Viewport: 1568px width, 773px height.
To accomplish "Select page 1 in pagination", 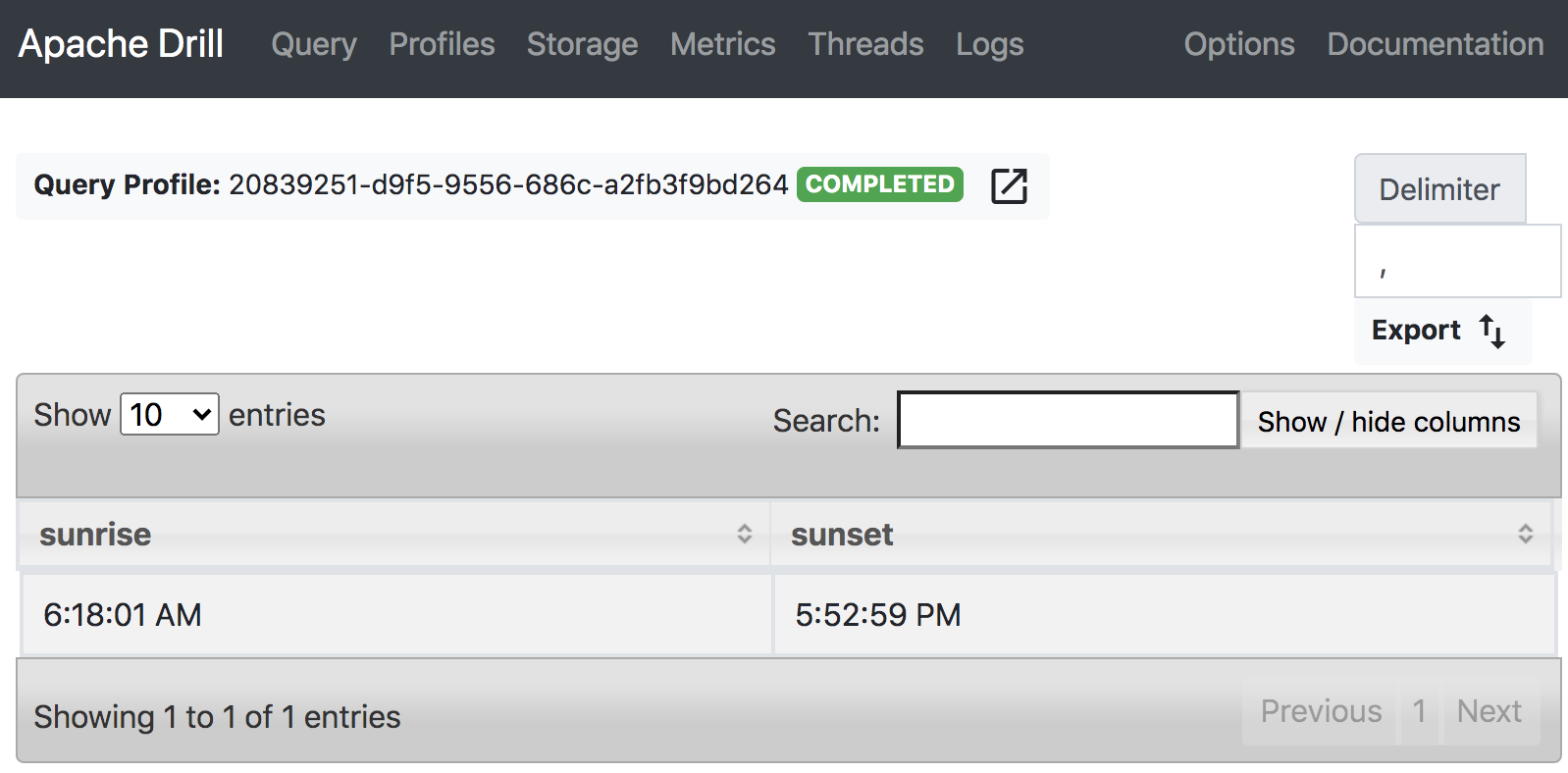I will click(x=1419, y=711).
